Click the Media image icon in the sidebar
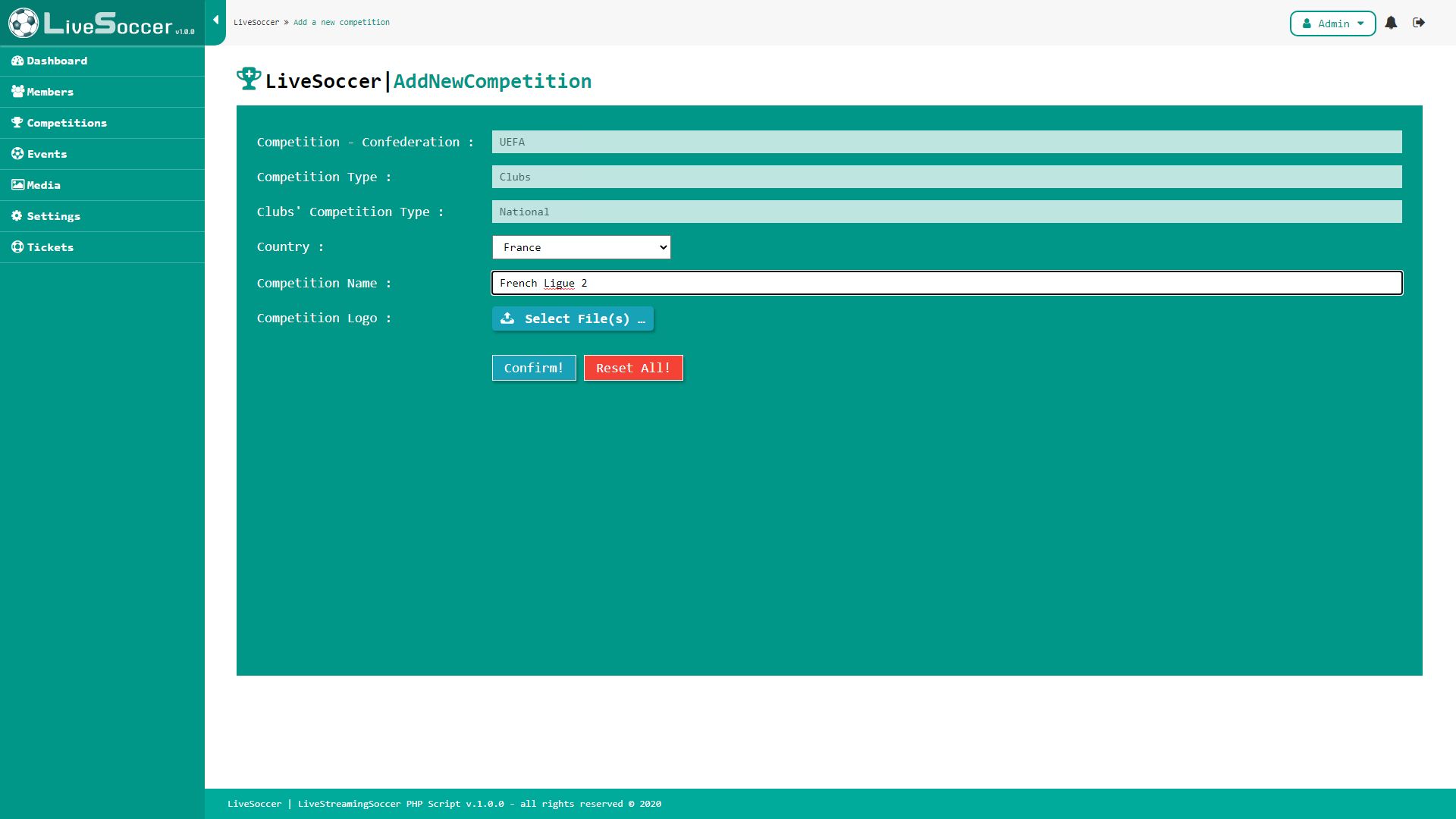1456x819 pixels. click(x=17, y=185)
